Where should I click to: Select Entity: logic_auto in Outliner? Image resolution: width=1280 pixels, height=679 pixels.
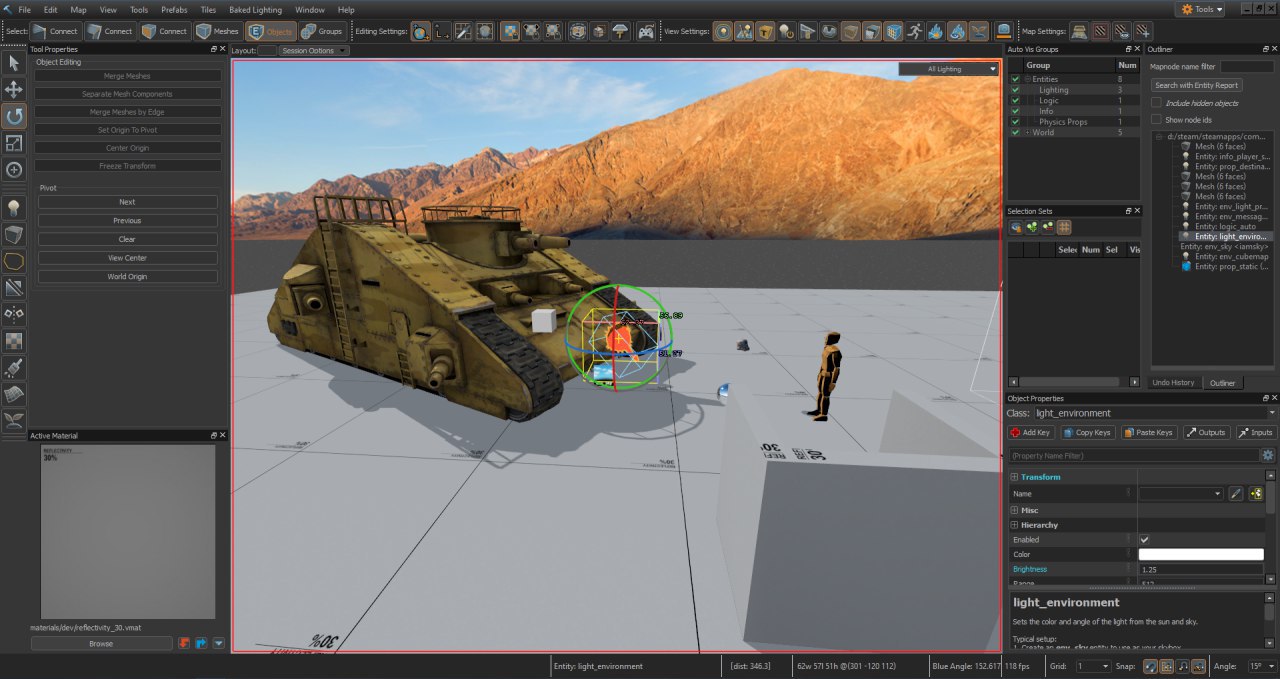(1224, 227)
